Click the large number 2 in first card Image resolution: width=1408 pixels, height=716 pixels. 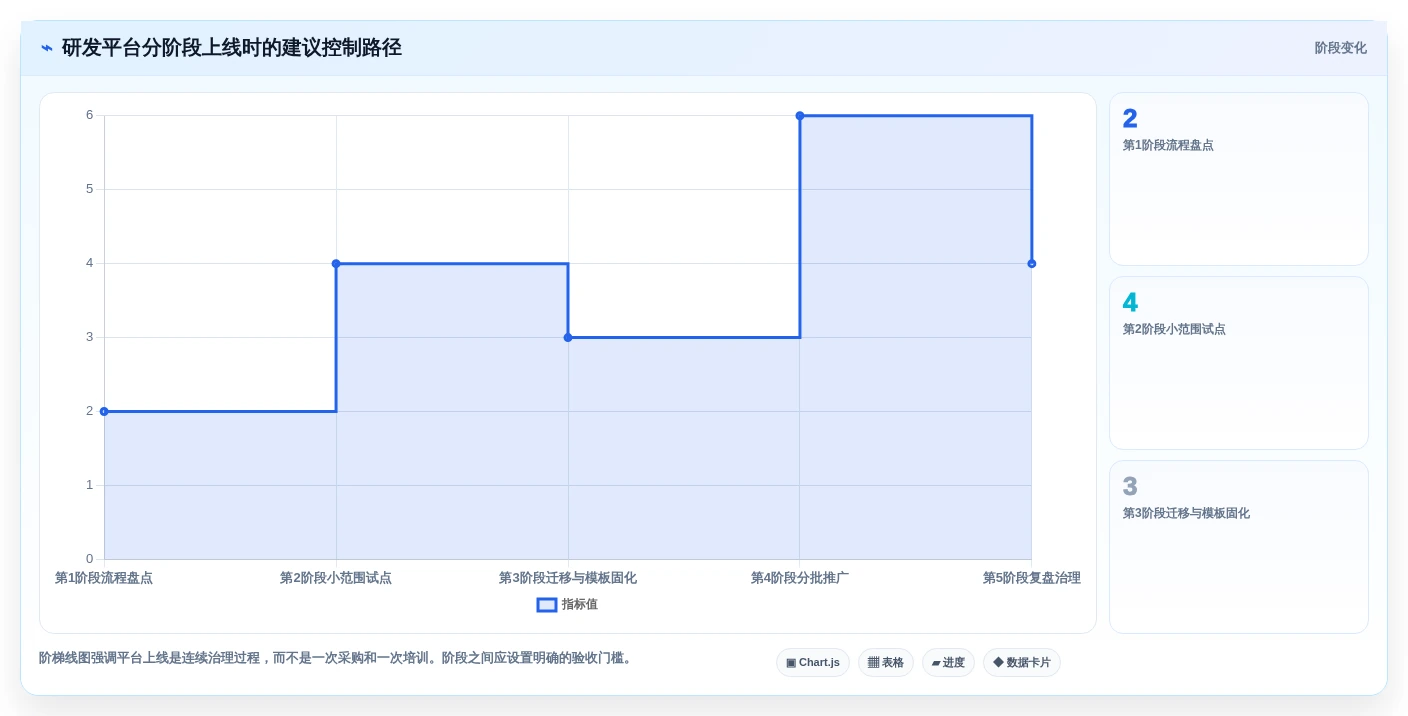point(1130,118)
